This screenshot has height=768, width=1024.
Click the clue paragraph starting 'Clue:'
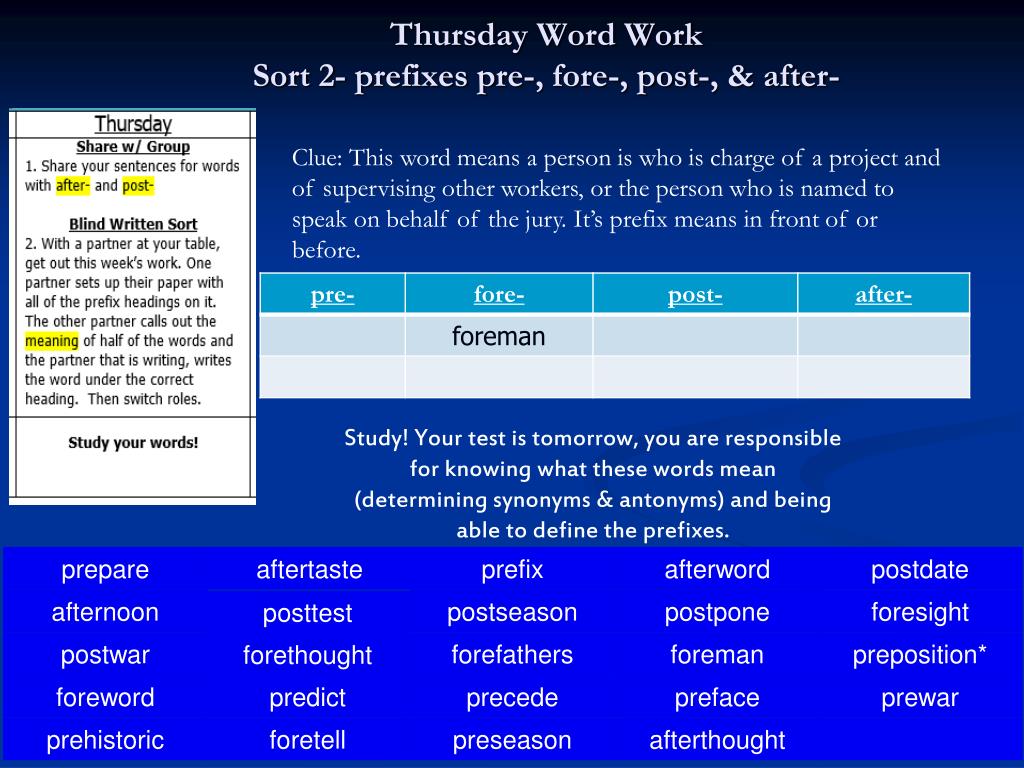pyautogui.click(x=616, y=204)
